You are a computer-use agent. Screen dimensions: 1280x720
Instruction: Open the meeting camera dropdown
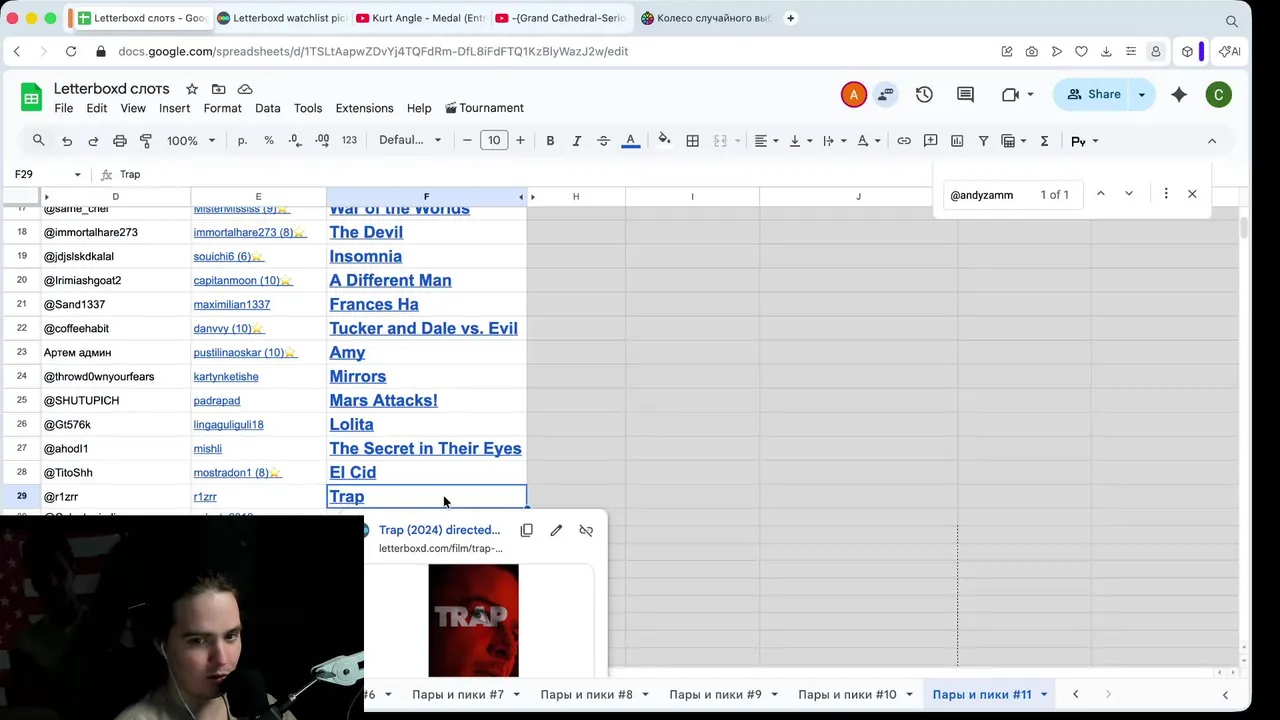1017,94
